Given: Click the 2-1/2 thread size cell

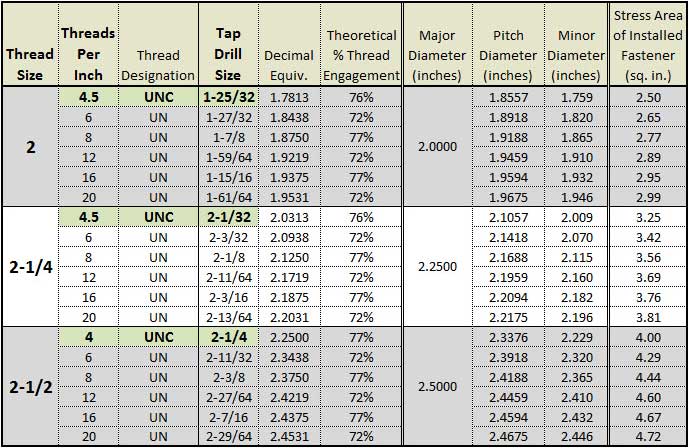Looking at the screenshot, I should [x=31, y=387].
